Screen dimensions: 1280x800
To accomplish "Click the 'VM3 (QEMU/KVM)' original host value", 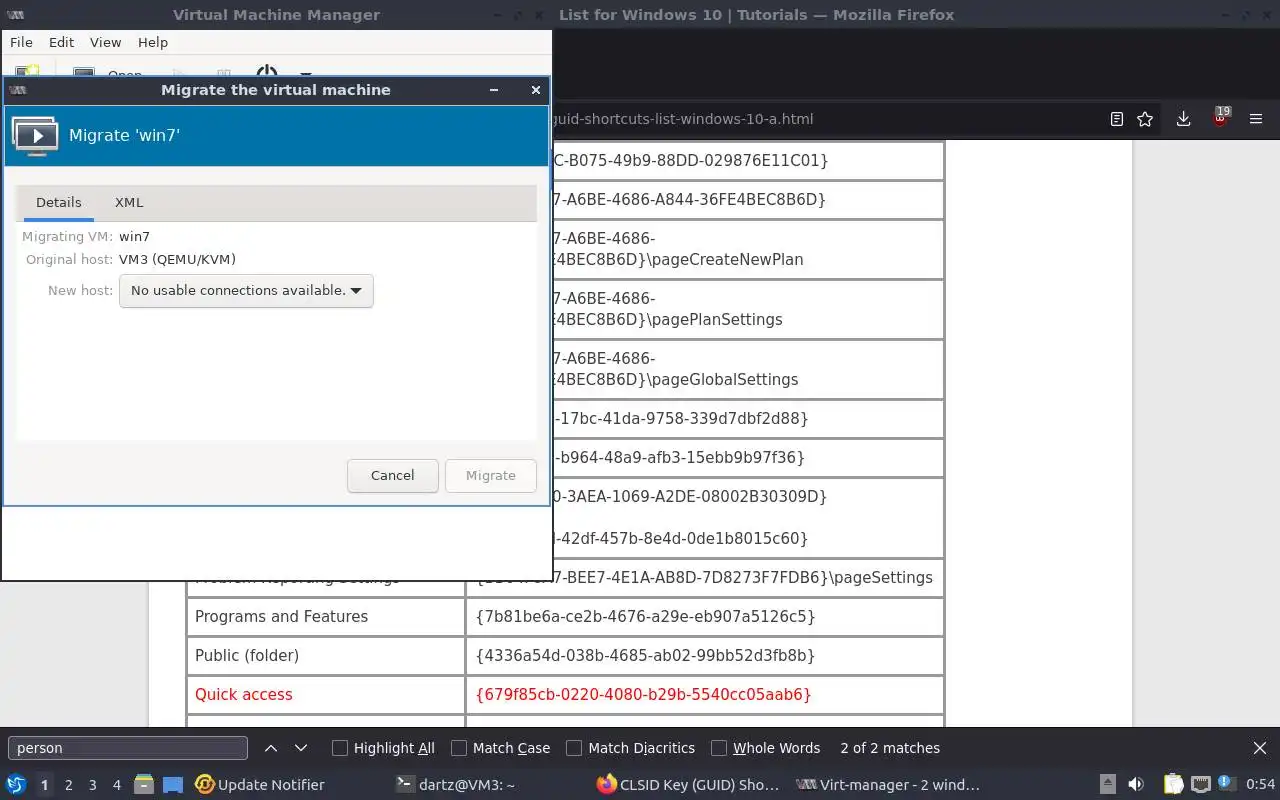I will (x=177, y=260).
